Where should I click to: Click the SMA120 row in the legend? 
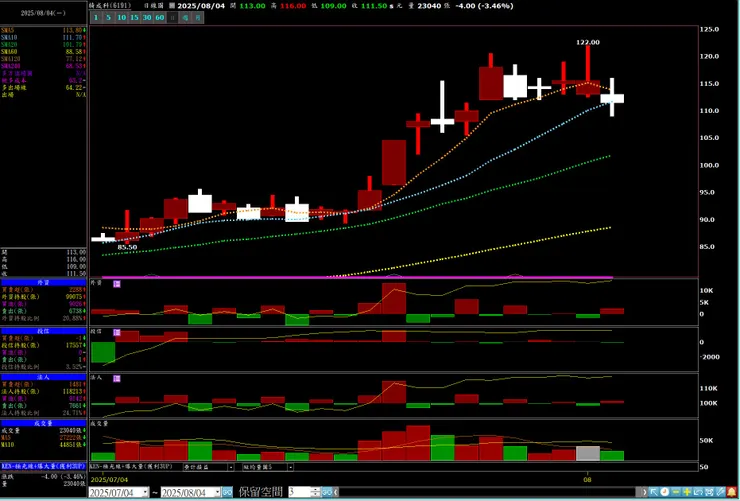coord(43,58)
